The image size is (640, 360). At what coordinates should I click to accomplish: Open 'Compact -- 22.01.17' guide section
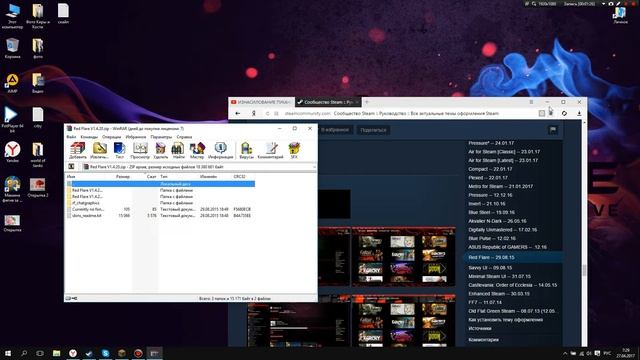(x=490, y=169)
